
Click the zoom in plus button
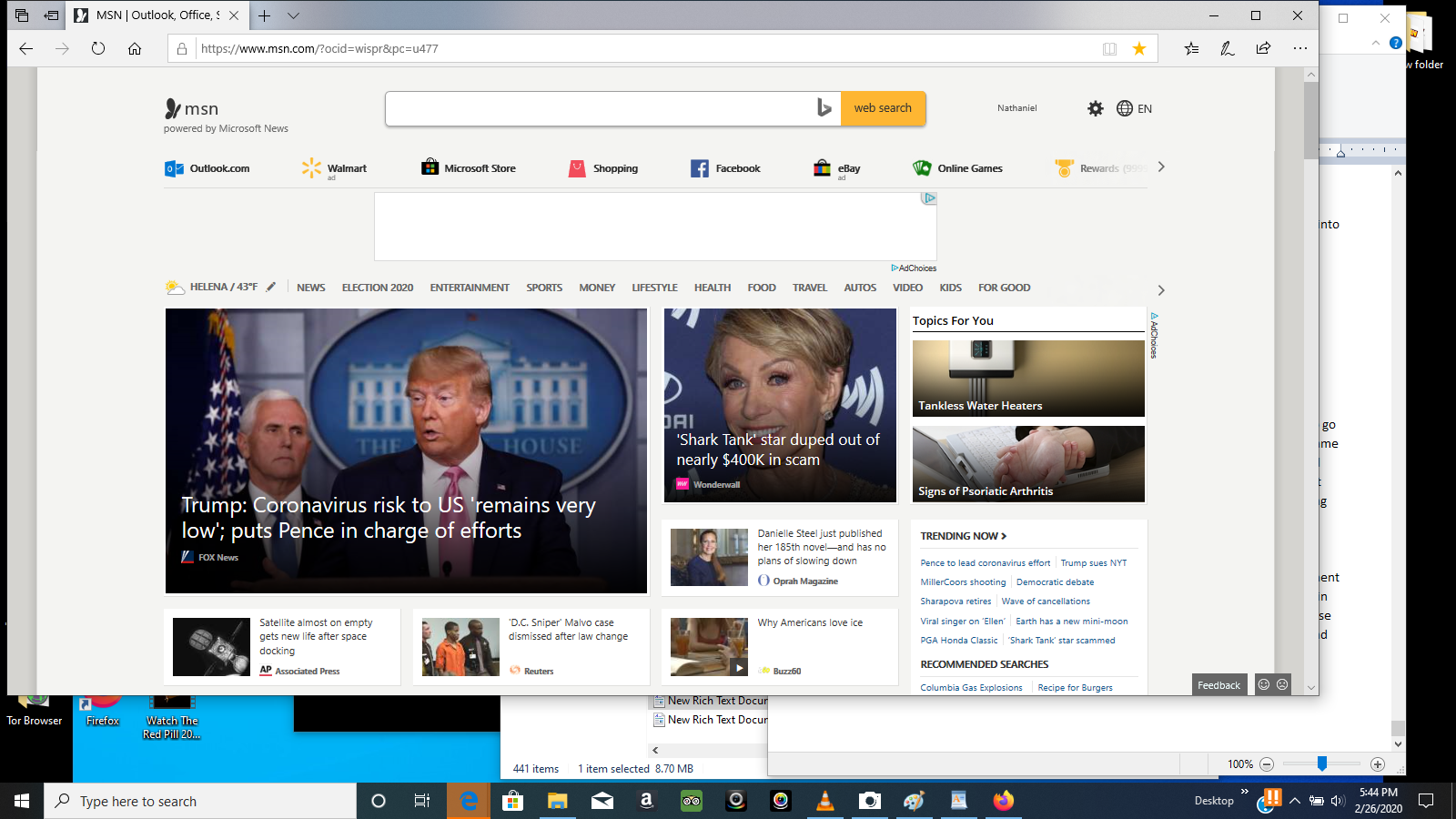tap(1378, 764)
